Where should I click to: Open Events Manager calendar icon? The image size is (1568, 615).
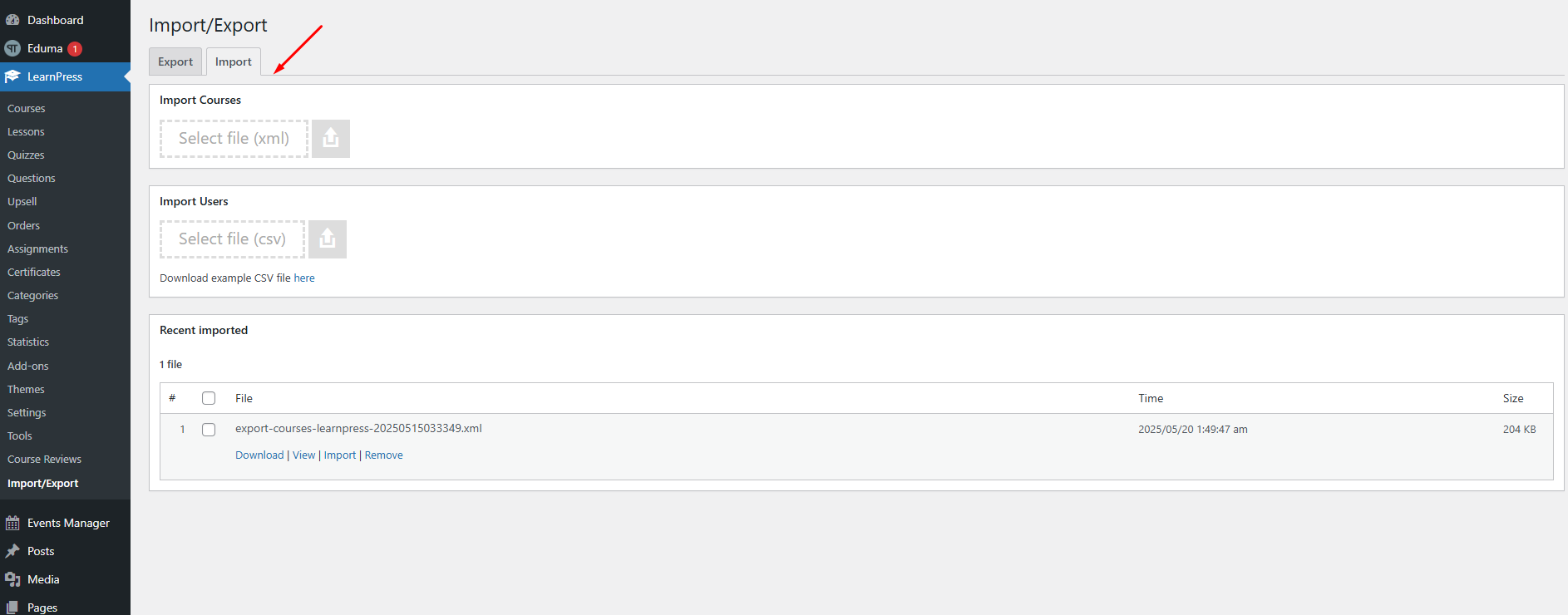(12, 523)
